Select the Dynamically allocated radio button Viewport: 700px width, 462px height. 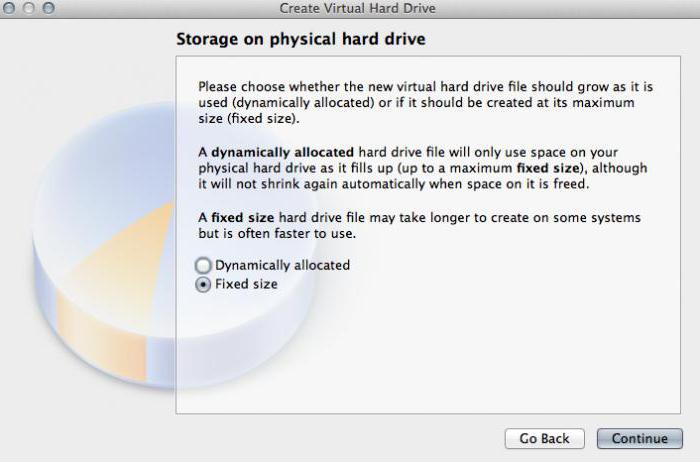coord(204,266)
